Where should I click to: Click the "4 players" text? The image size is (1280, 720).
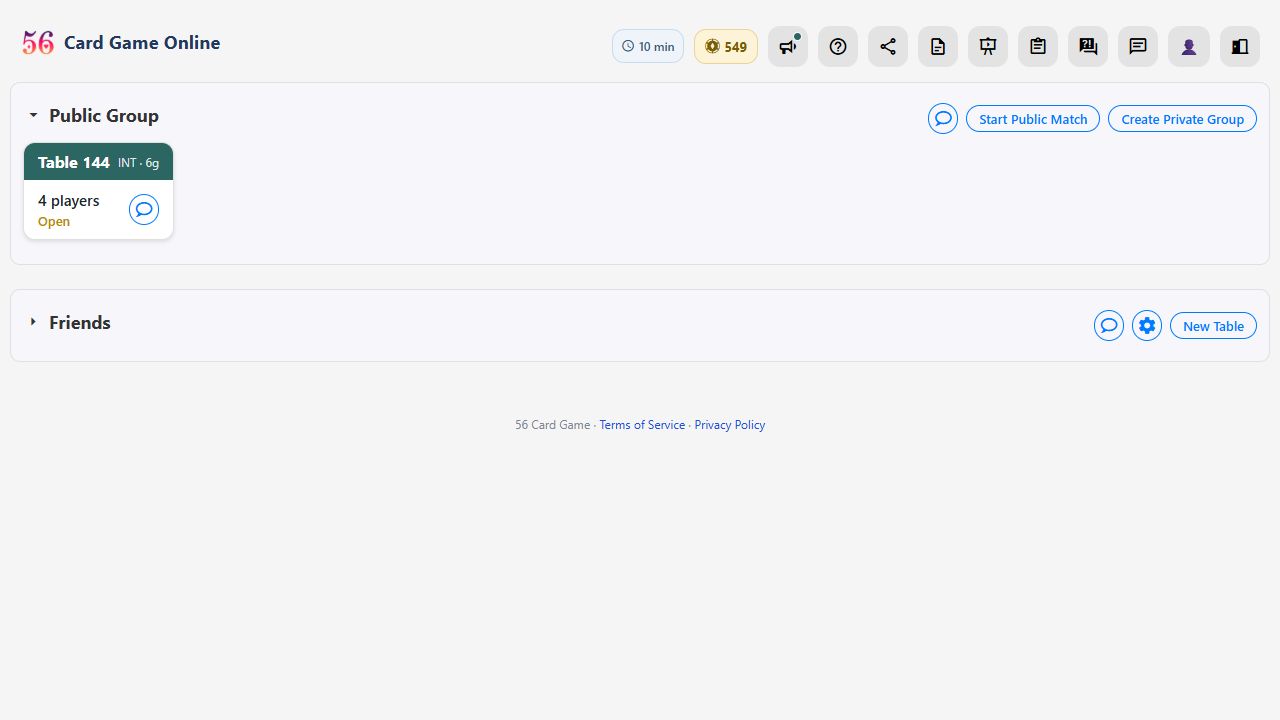pos(69,201)
